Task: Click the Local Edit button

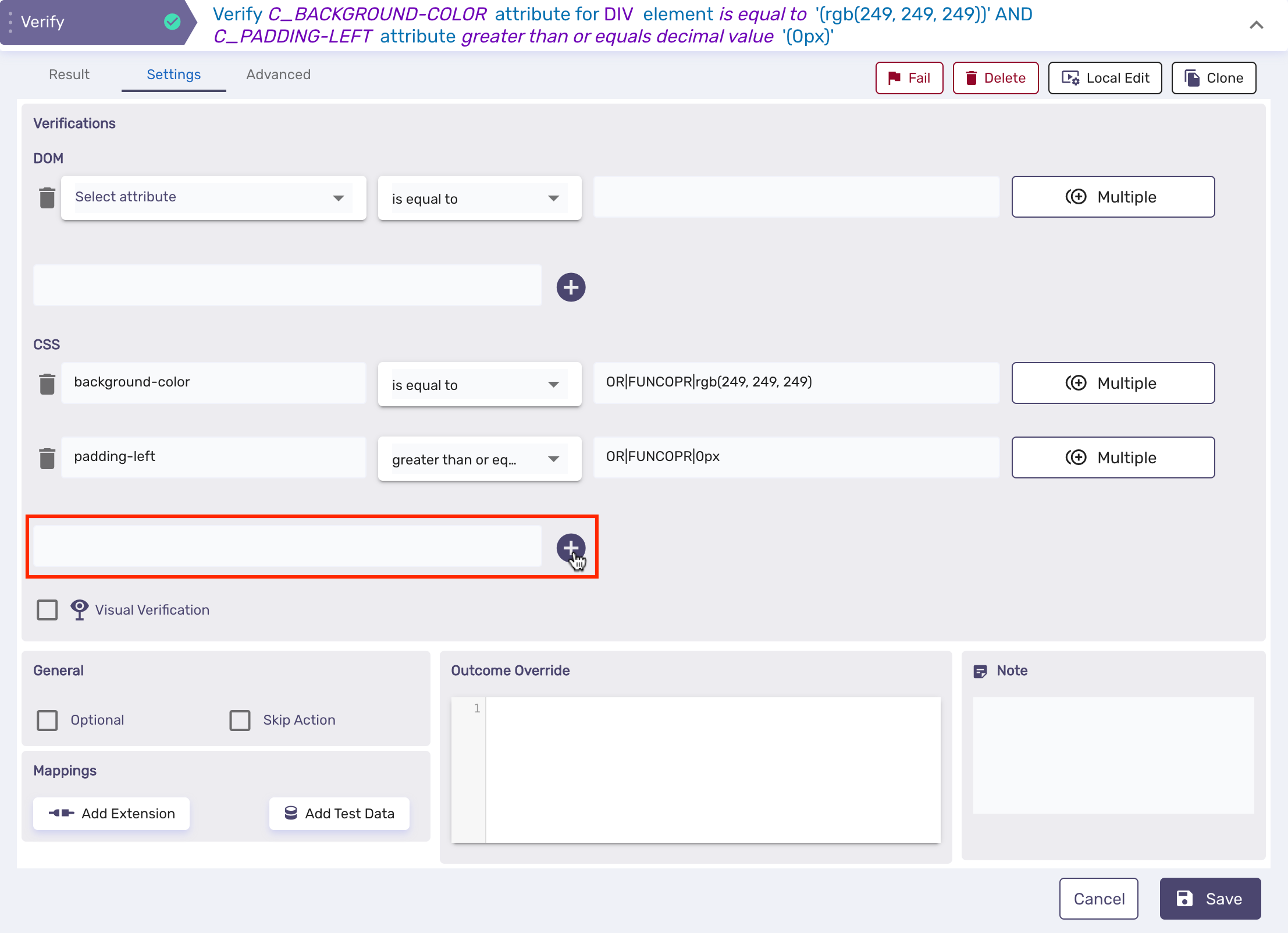Action: tap(1105, 78)
